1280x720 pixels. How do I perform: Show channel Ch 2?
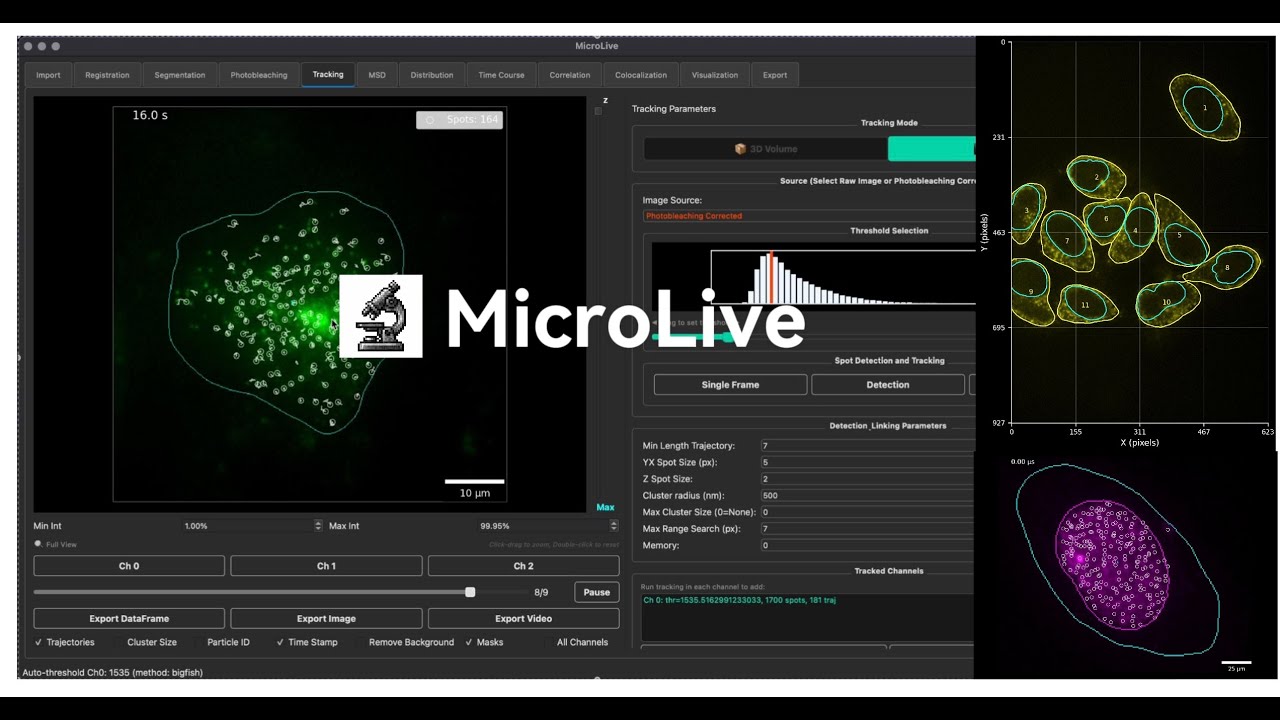523,566
